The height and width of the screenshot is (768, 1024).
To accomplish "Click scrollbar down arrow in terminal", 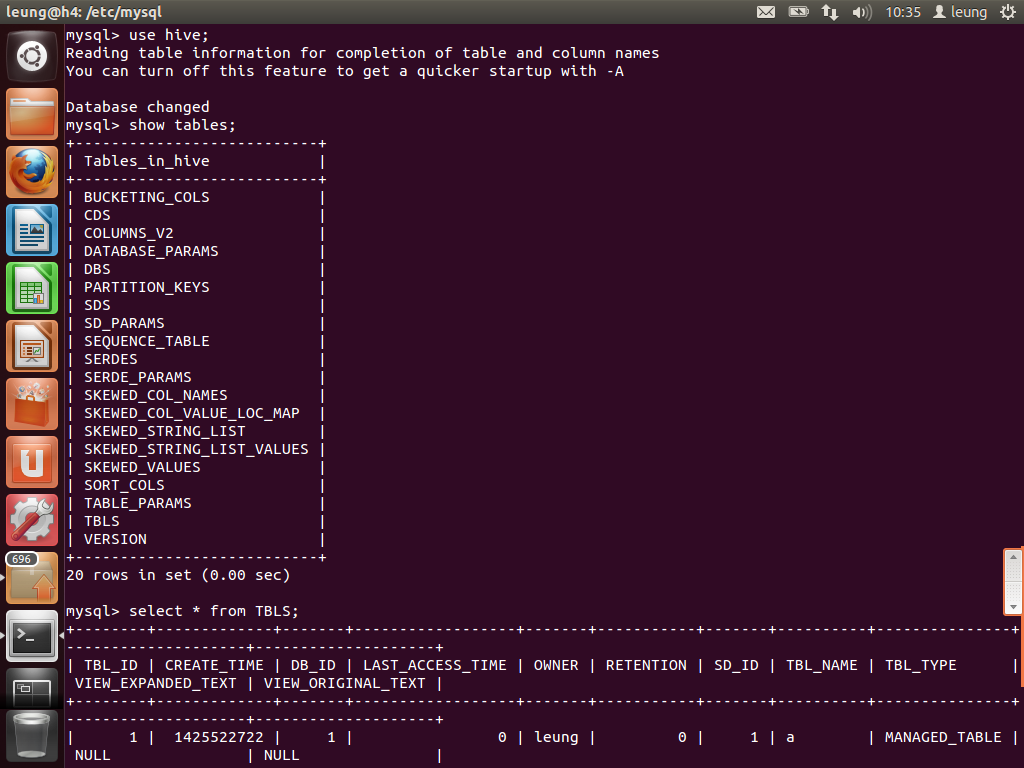I will point(1013,607).
